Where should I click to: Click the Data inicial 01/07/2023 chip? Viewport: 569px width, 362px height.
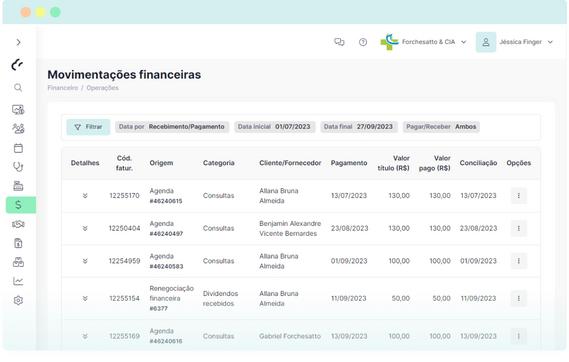tap(274, 127)
